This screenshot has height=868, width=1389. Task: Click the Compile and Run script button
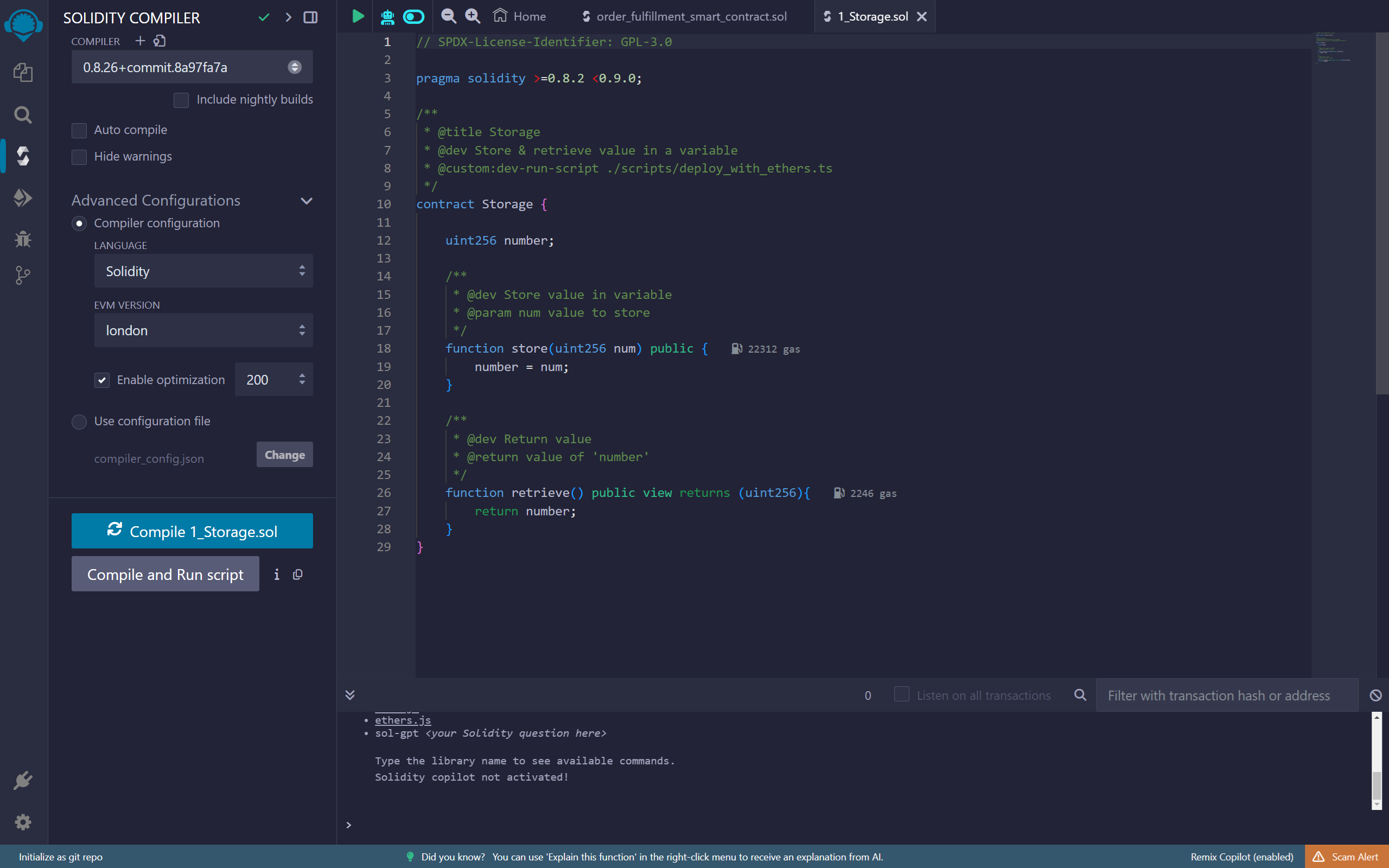[x=165, y=574]
